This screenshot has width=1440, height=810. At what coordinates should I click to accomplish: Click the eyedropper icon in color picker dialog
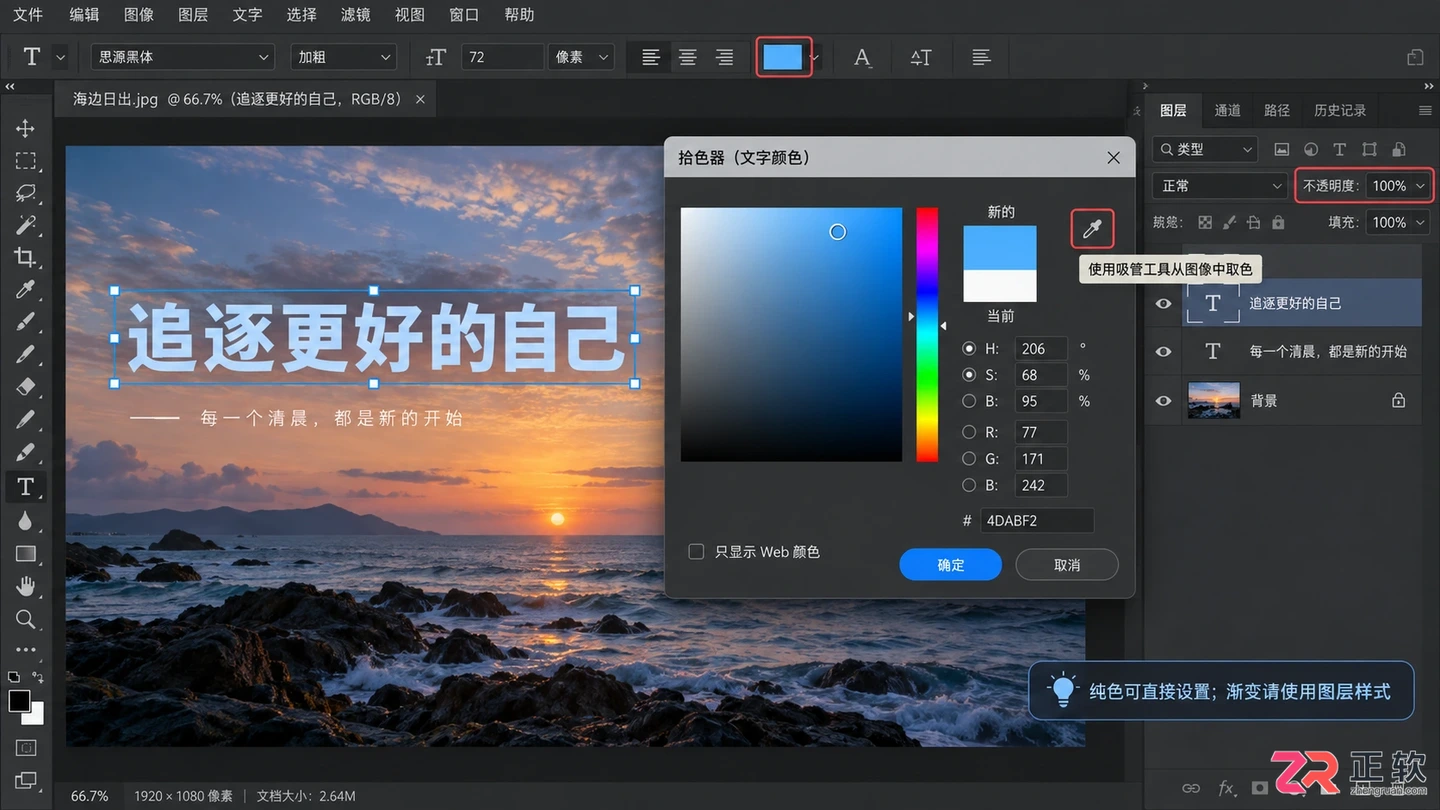click(1092, 231)
